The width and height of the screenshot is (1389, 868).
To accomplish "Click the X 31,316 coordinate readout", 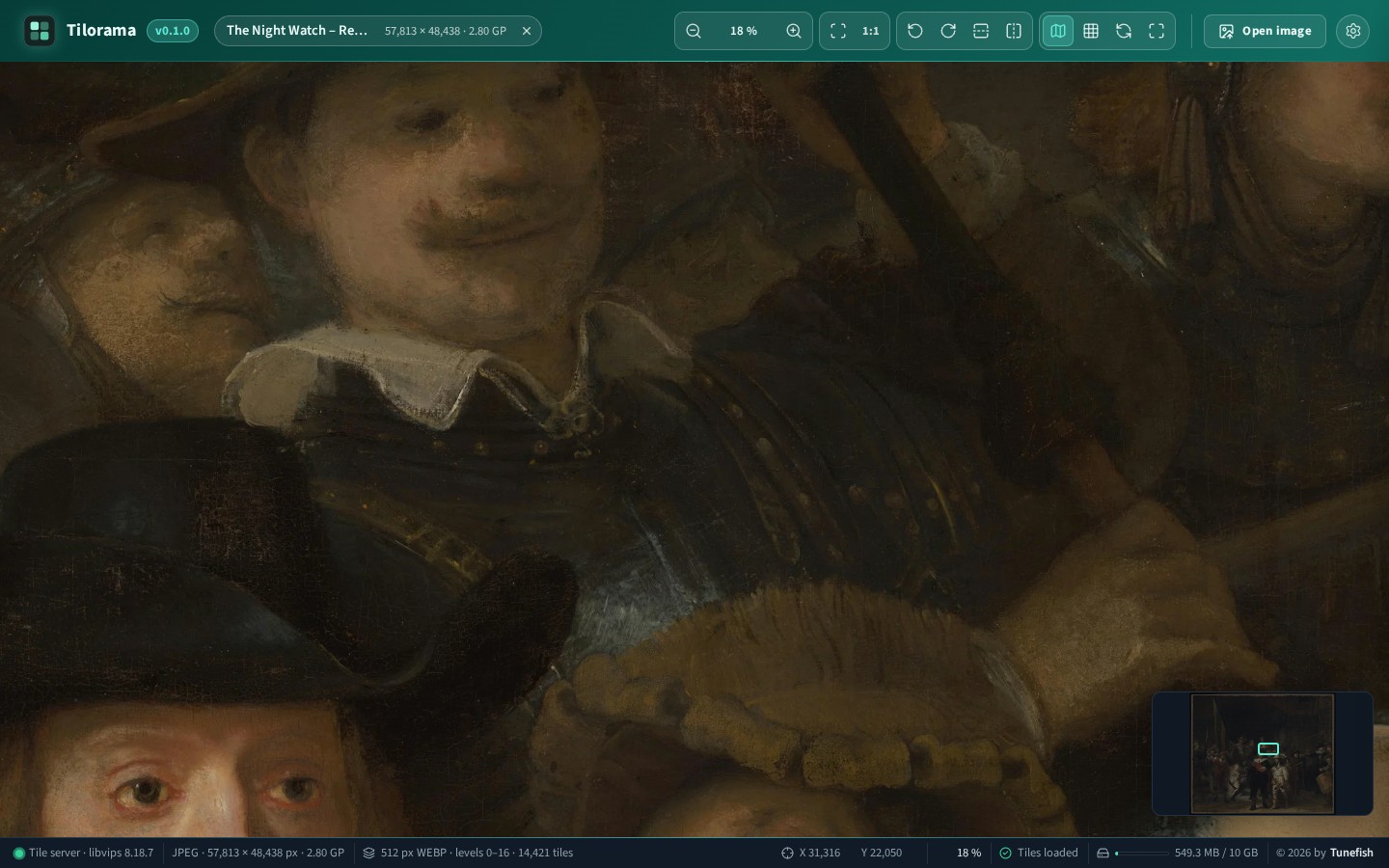I will click(x=820, y=853).
